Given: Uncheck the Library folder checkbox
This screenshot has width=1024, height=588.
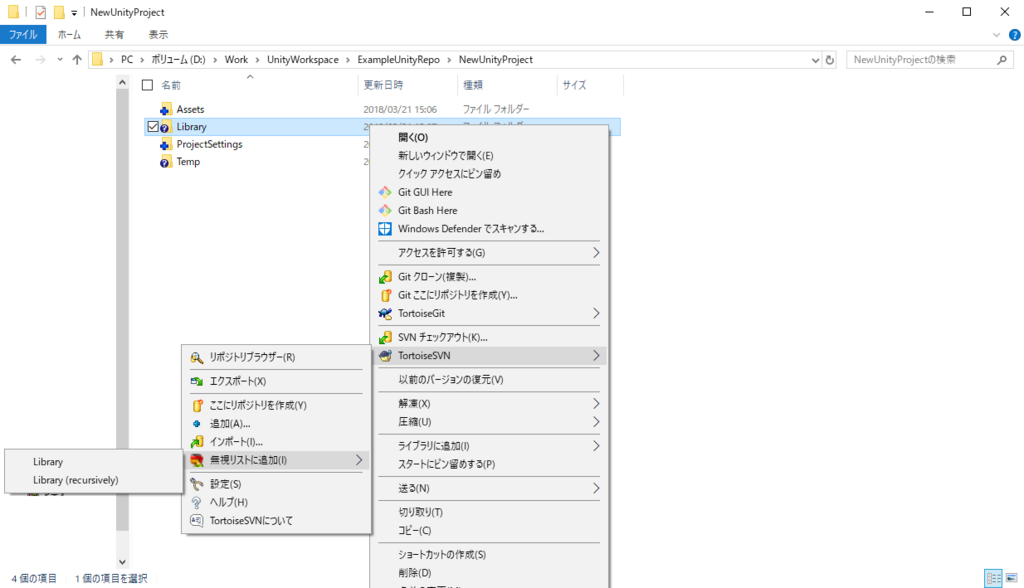Looking at the screenshot, I should click(153, 127).
